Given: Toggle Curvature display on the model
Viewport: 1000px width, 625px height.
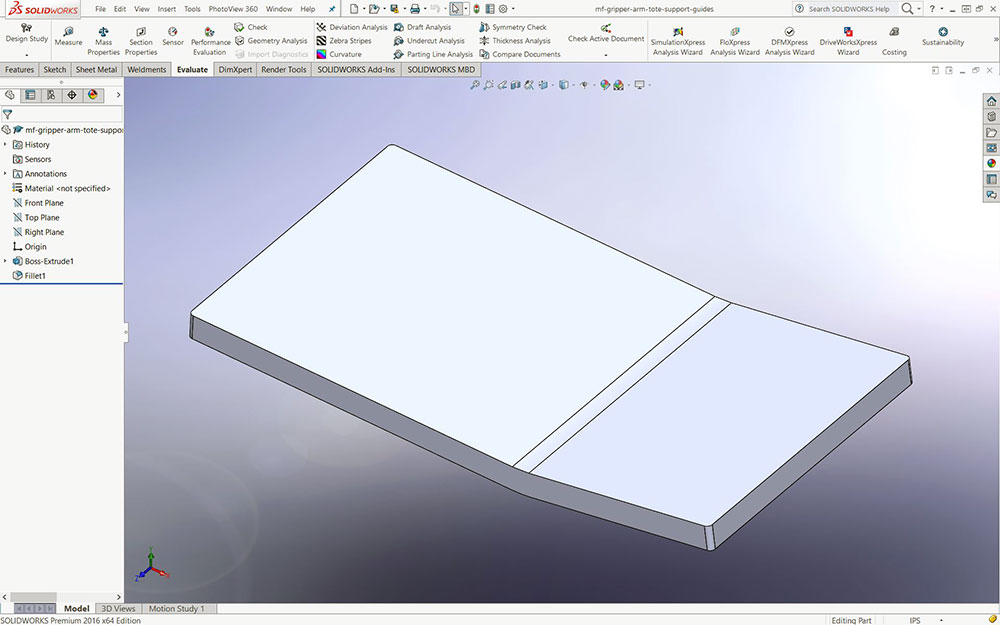Looking at the screenshot, I should pos(338,54).
